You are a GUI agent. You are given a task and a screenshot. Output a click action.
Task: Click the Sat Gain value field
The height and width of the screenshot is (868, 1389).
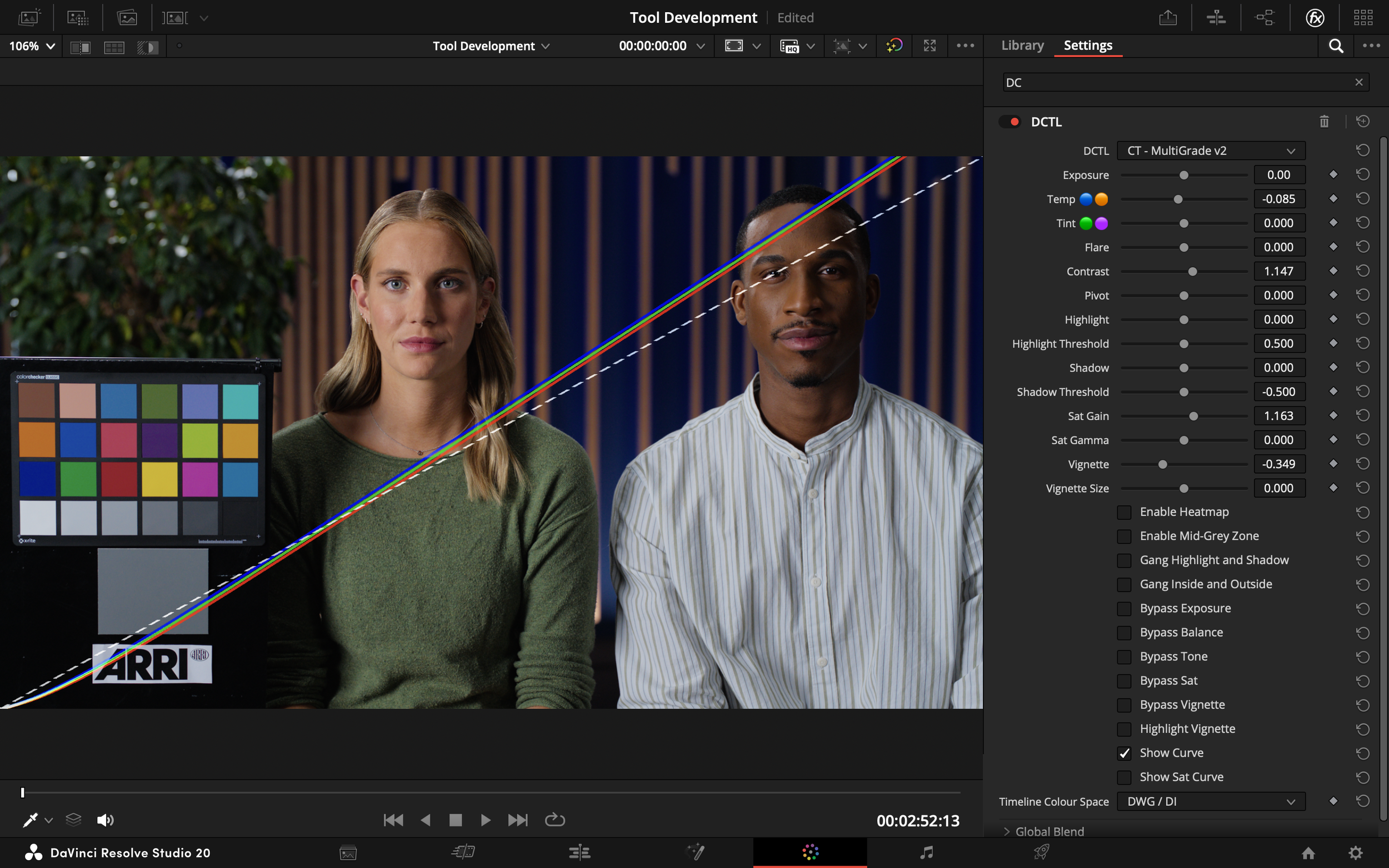[1279, 416]
